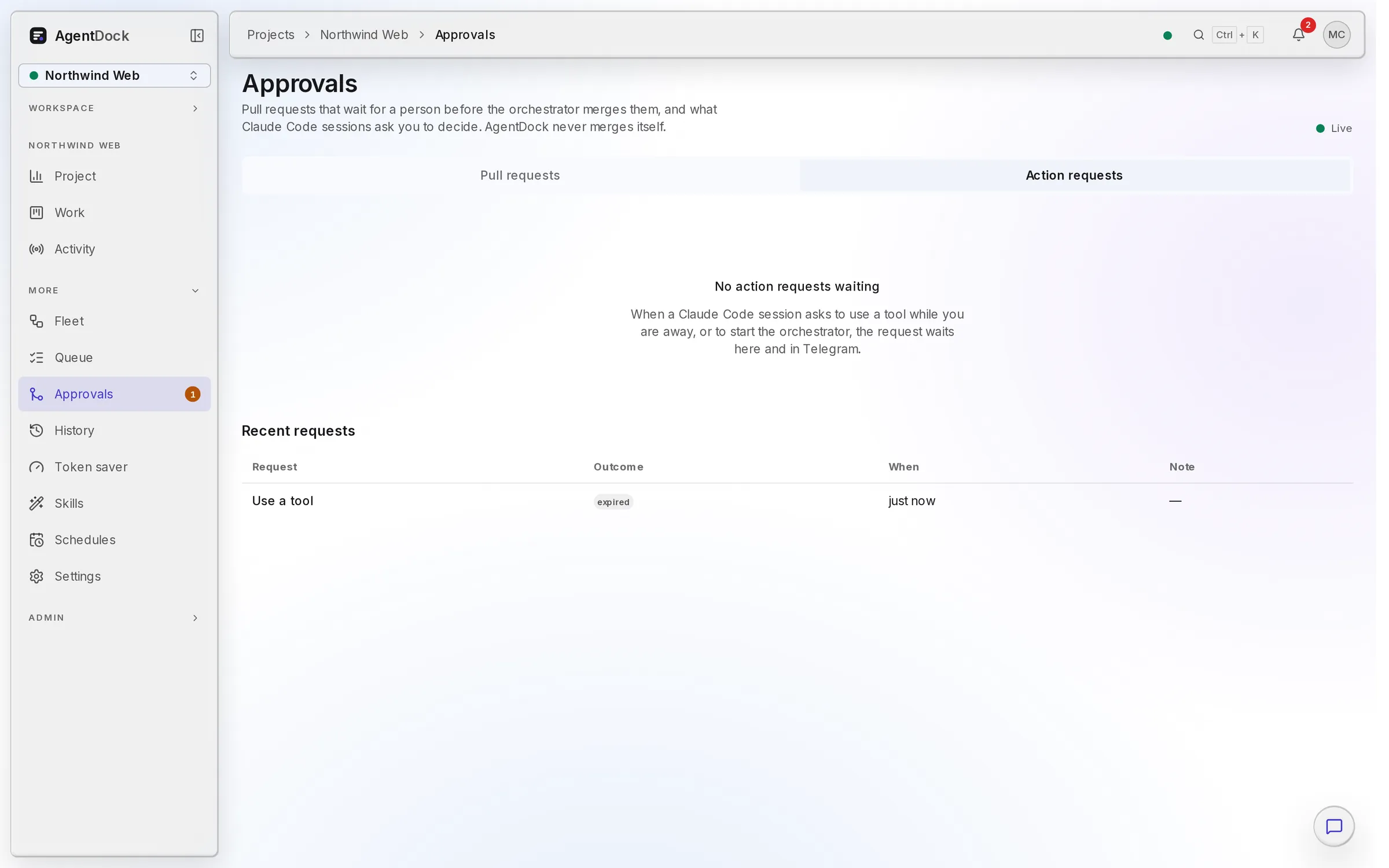This screenshot has width=1389, height=868.
Task: Open the Work board icon
Action: 36,212
